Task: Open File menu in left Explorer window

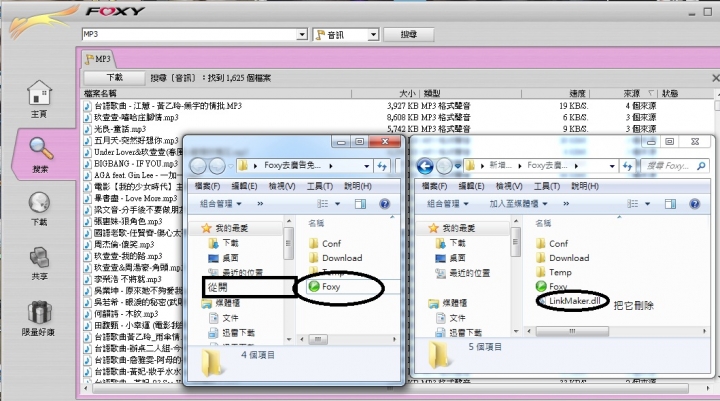Action: pos(207,186)
